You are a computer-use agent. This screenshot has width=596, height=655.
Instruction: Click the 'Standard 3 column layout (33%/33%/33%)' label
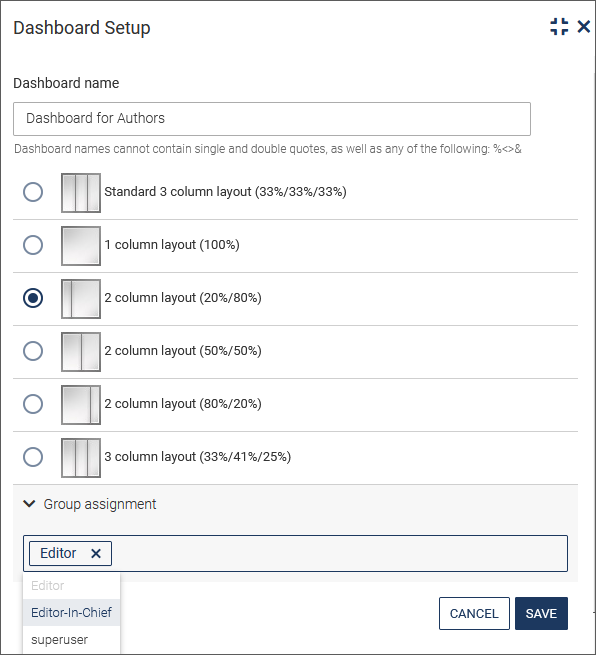coord(226,192)
